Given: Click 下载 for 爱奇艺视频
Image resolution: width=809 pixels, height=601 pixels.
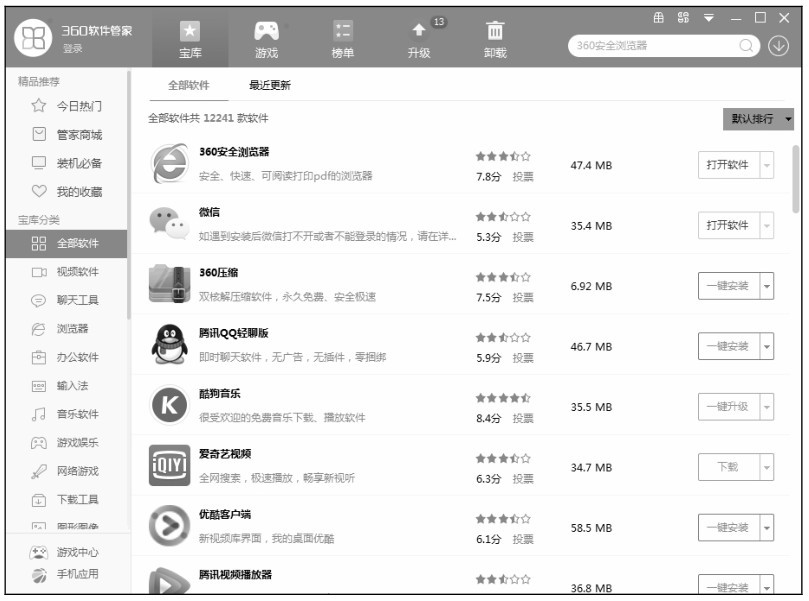Looking at the screenshot, I should pos(728,467).
